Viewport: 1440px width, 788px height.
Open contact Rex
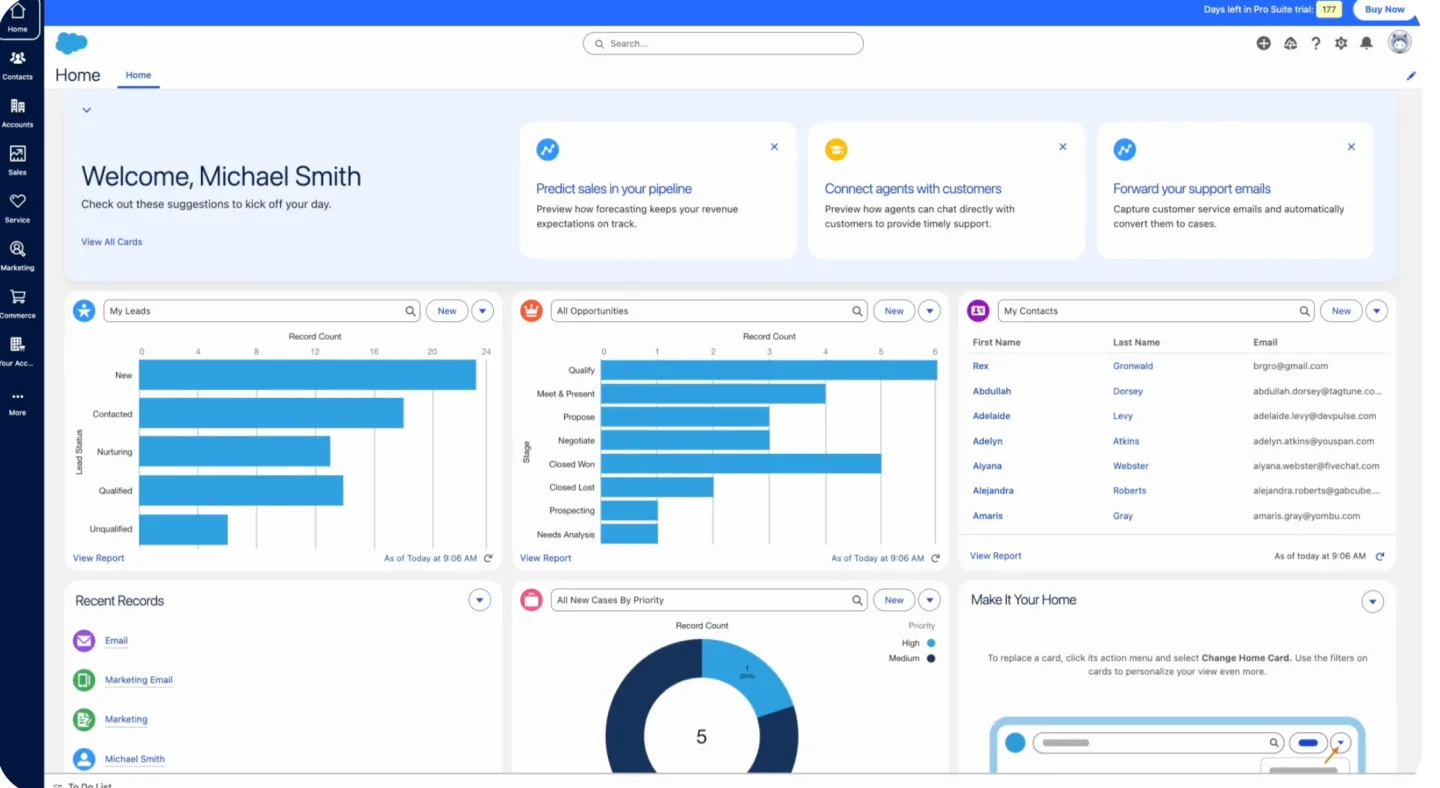pos(980,366)
